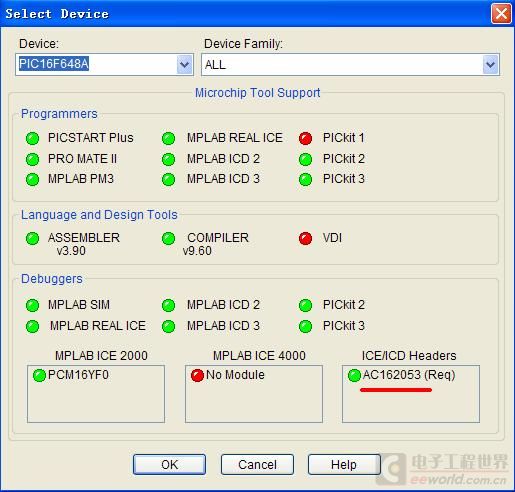
Task: Click the MPLAB PM3 label
Action: [81, 179]
